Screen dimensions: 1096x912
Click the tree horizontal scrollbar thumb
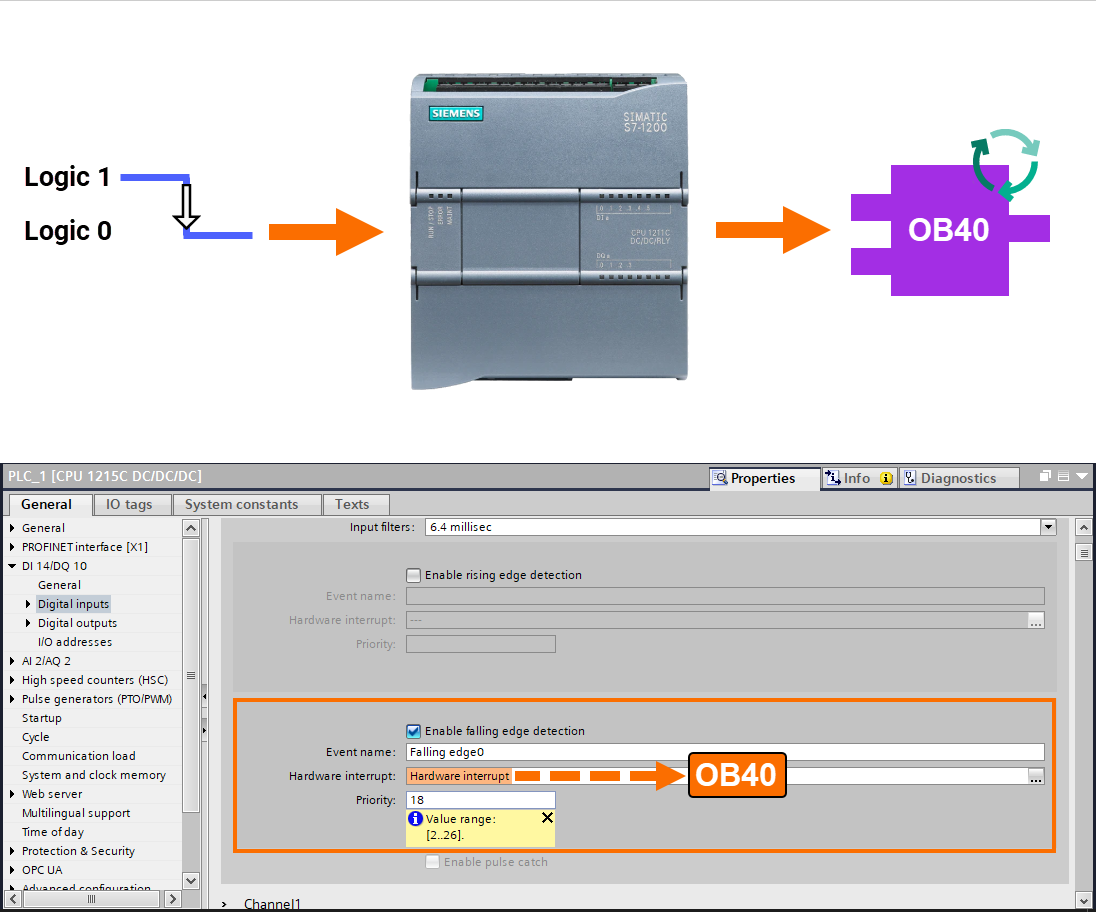click(91, 899)
